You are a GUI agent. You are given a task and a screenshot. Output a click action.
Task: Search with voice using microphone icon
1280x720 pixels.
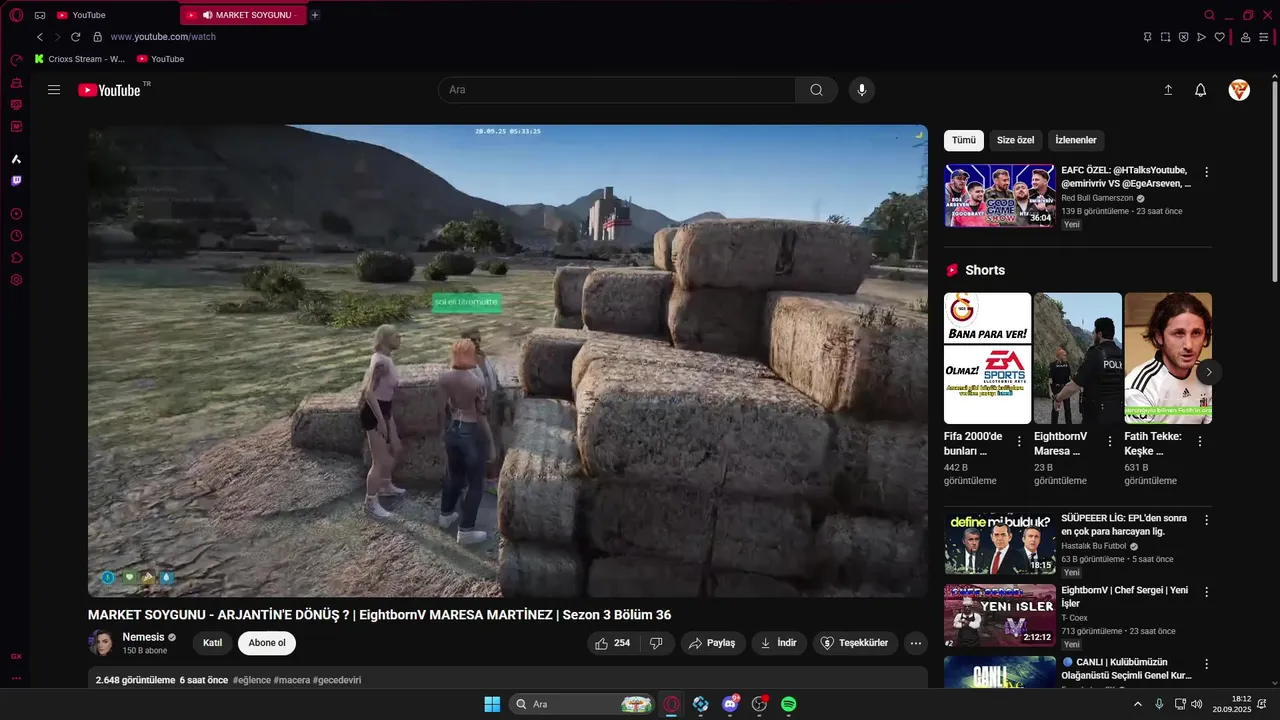pos(862,90)
